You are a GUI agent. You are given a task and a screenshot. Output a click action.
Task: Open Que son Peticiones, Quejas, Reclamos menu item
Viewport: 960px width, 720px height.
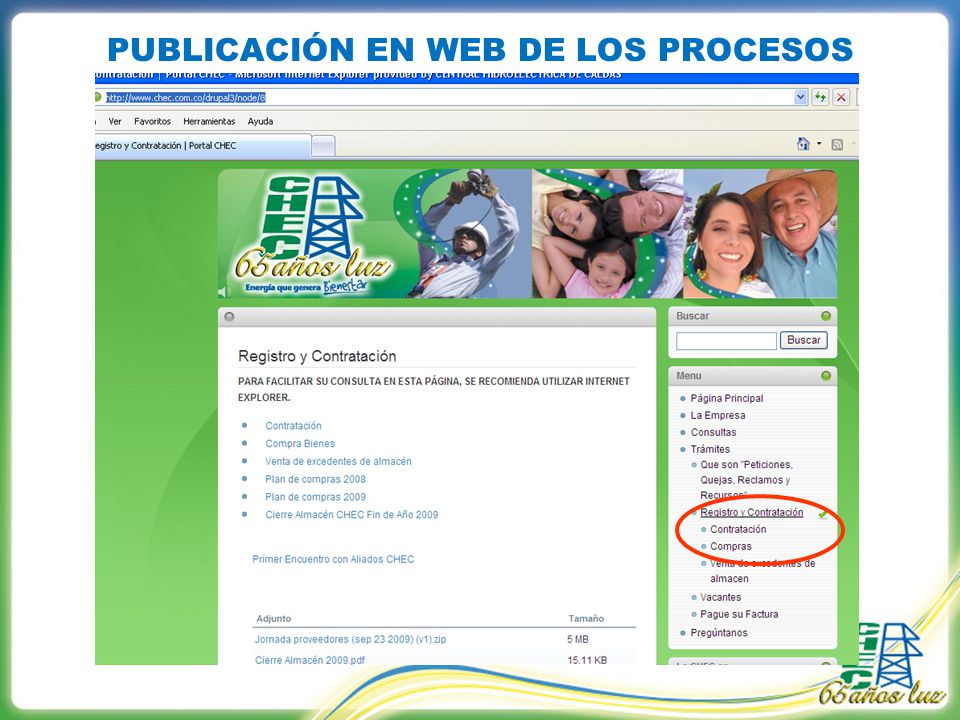pyautogui.click(x=746, y=480)
